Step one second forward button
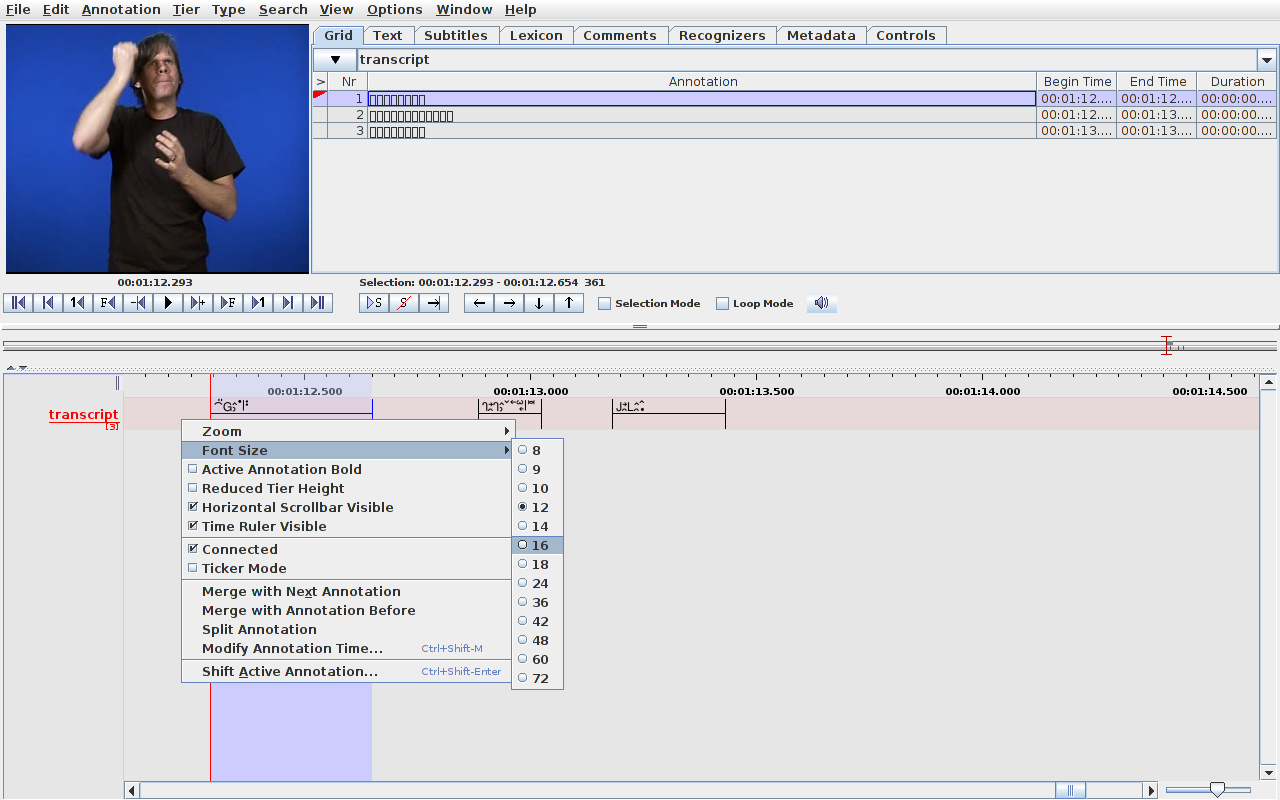This screenshot has height=800, width=1280. (x=258, y=303)
